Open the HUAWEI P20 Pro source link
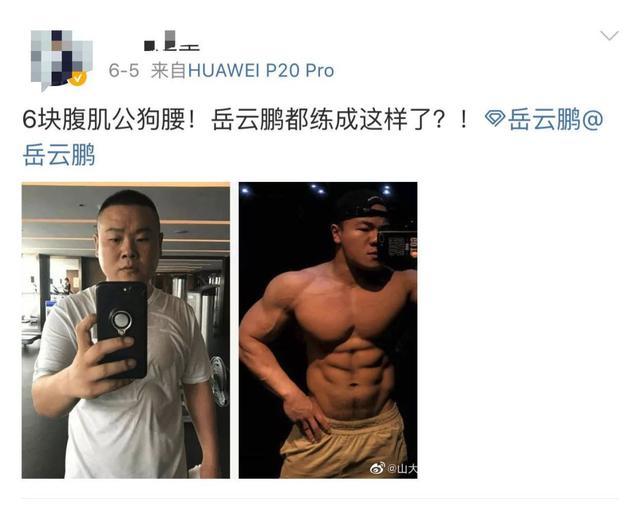This screenshot has height=505, width=640. pos(261,71)
